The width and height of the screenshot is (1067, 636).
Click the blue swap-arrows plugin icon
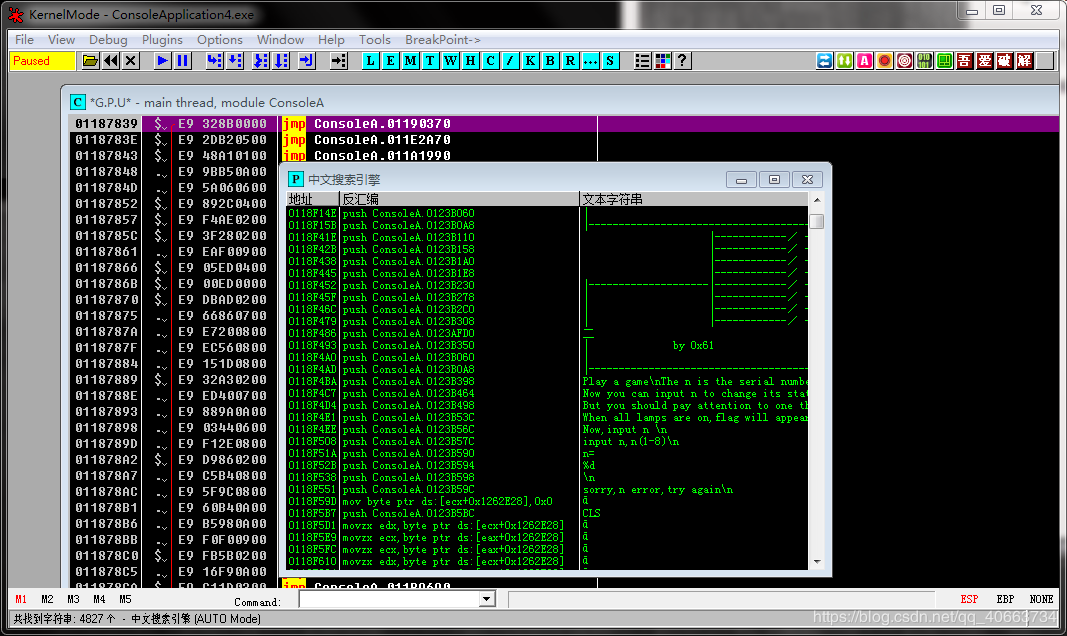point(825,61)
